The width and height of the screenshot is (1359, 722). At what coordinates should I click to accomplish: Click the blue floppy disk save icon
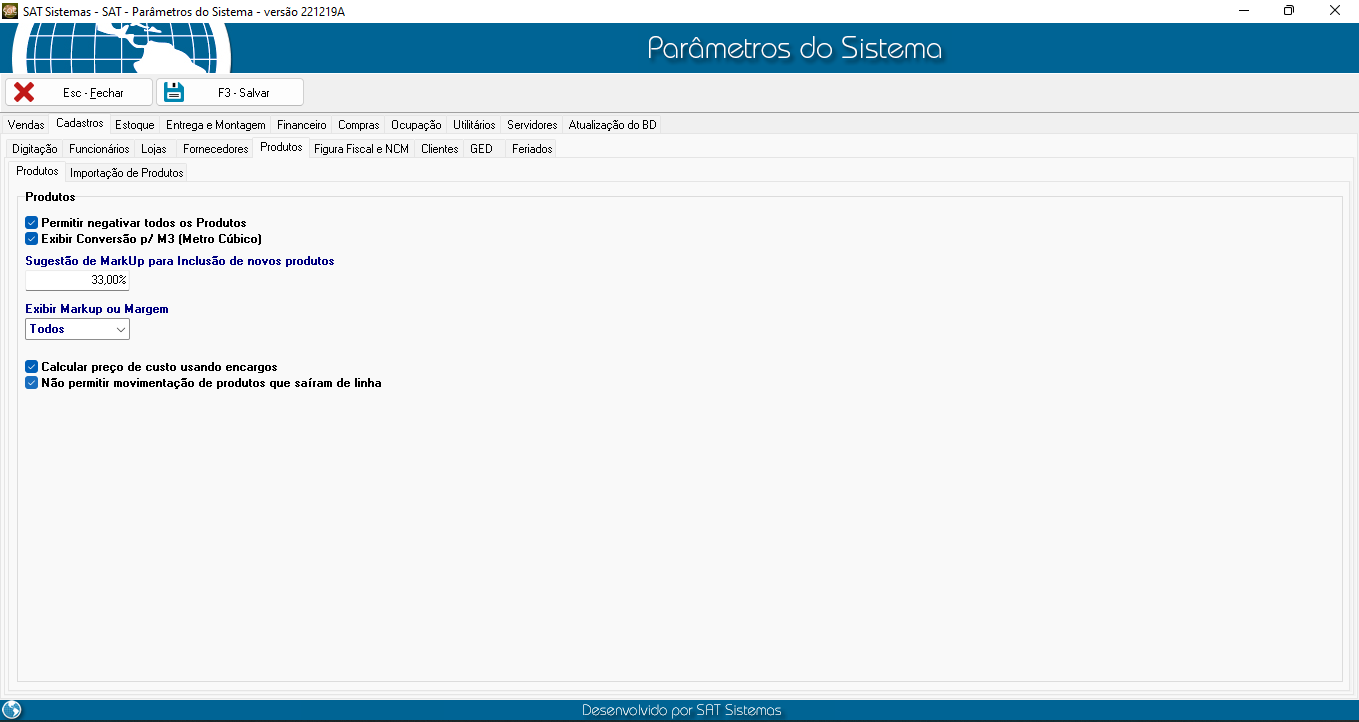pyautogui.click(x=174, y=92)
